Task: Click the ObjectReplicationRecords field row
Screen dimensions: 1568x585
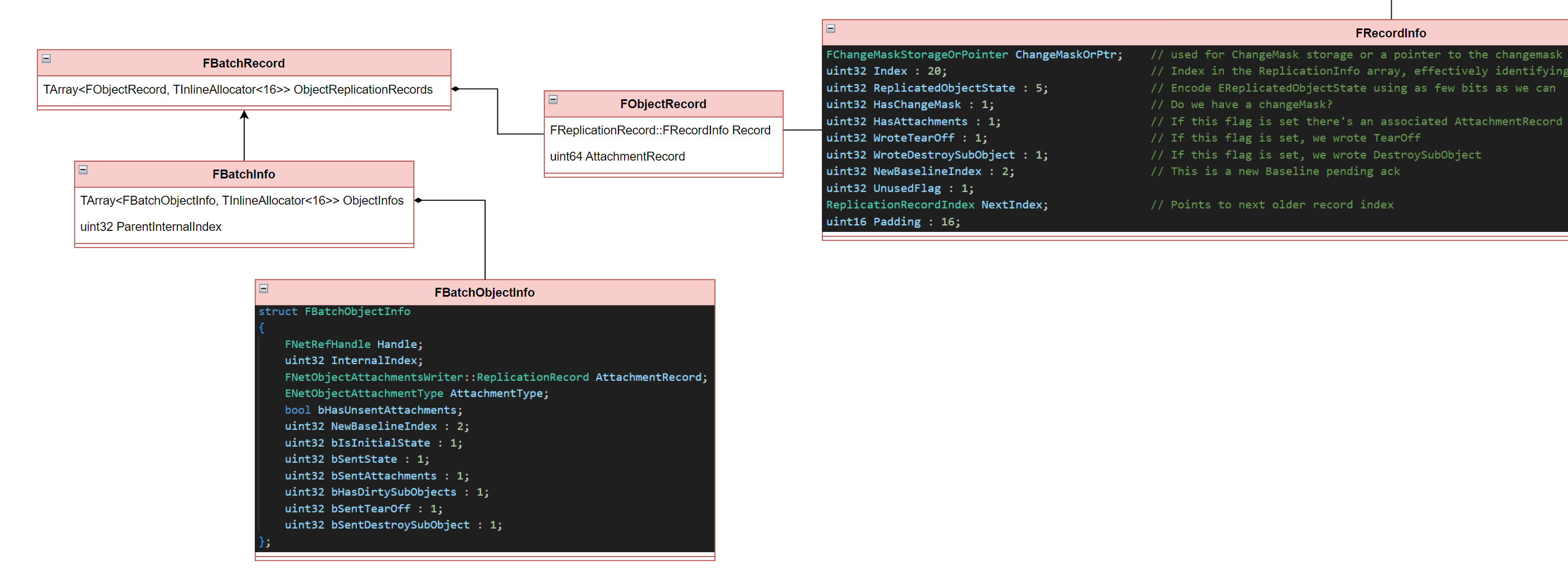Action: point(238,90)
